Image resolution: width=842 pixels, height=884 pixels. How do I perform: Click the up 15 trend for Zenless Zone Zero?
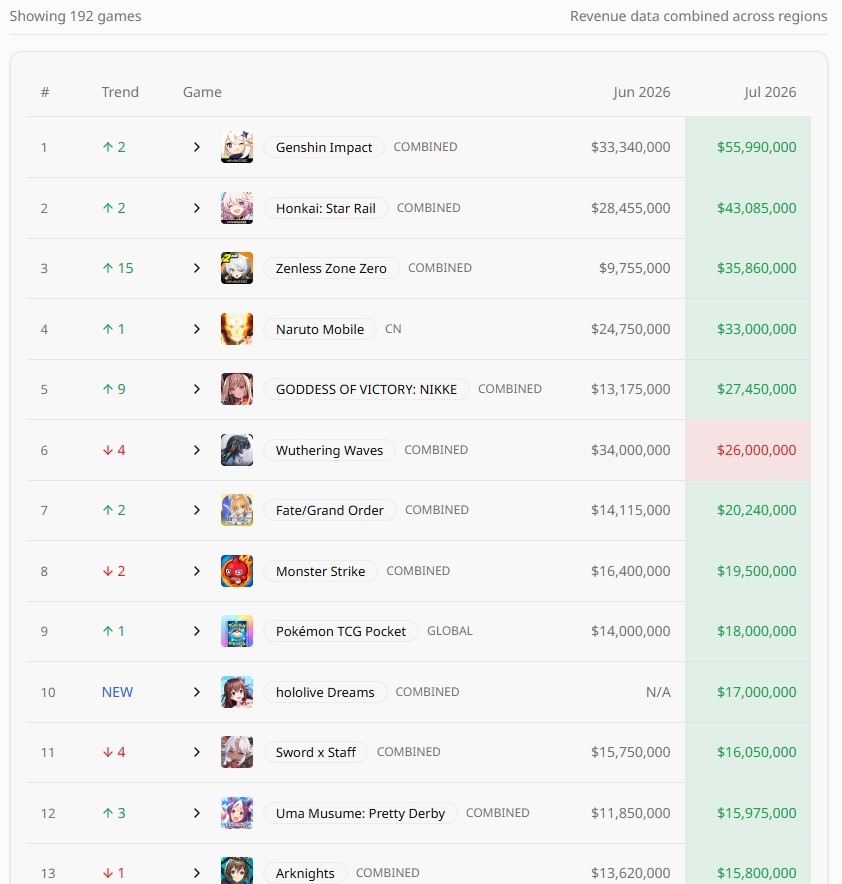point(118,268)
